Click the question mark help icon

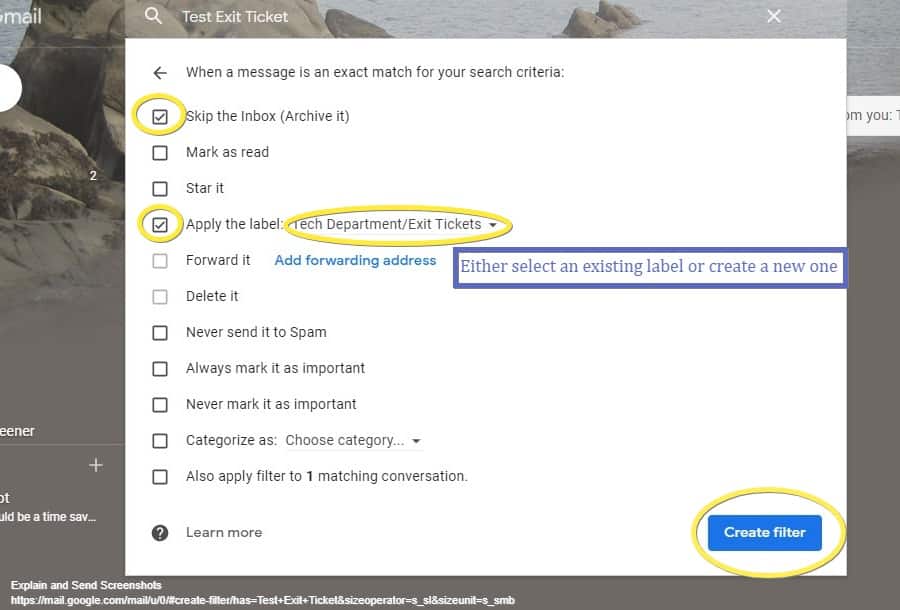click(160, 533)
